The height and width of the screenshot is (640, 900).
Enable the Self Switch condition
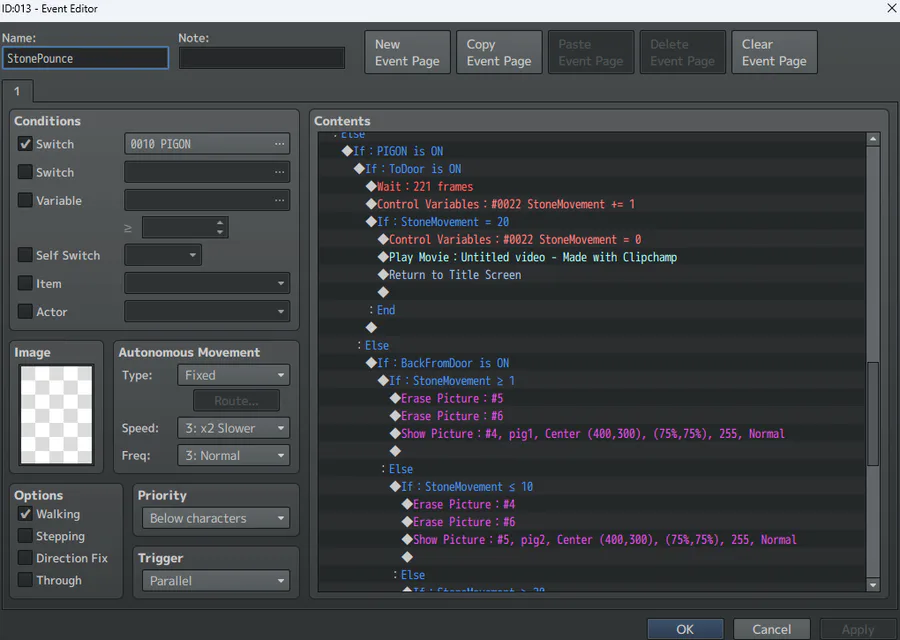(x=25, y=255)
